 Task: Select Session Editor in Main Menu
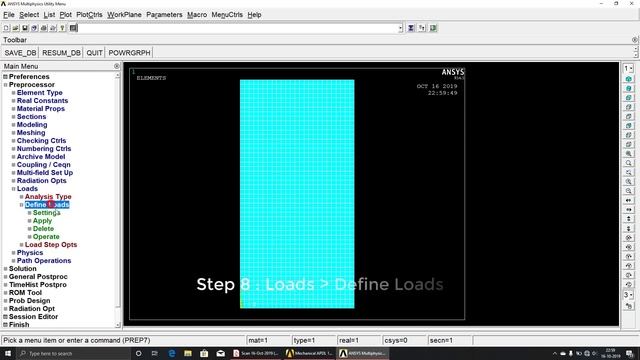point(33,317)
